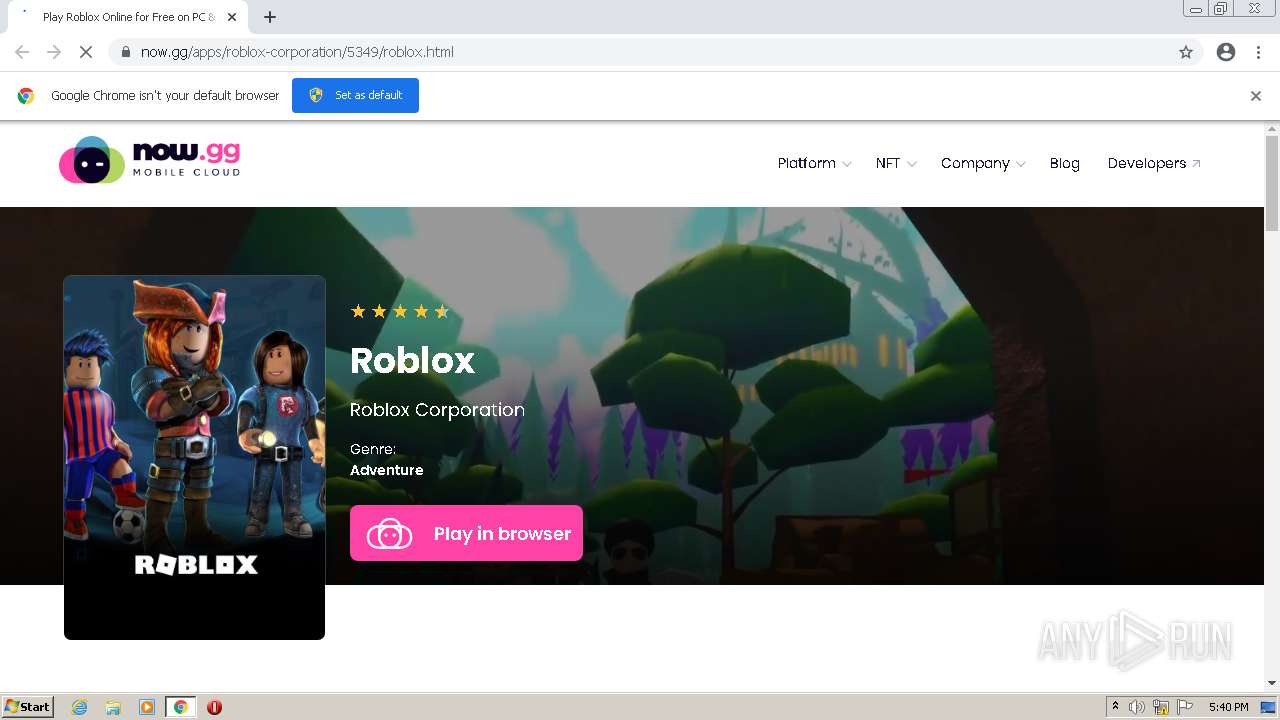Click the show desktop icon
1280x720 pixels.
tap(1268, 707)
